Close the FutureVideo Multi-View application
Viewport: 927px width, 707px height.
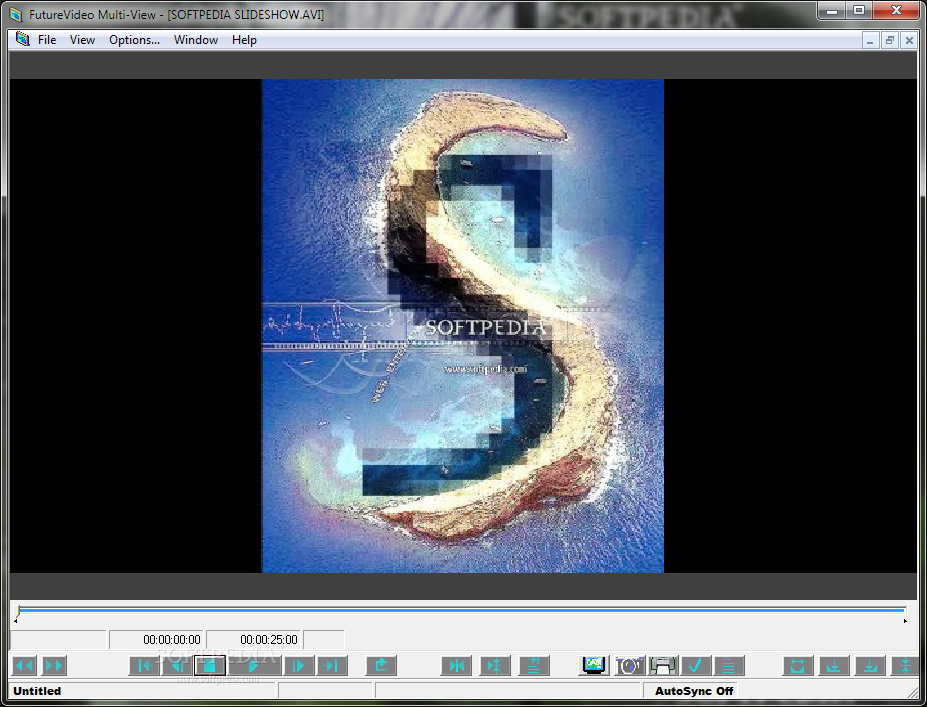tap(896, 11)
